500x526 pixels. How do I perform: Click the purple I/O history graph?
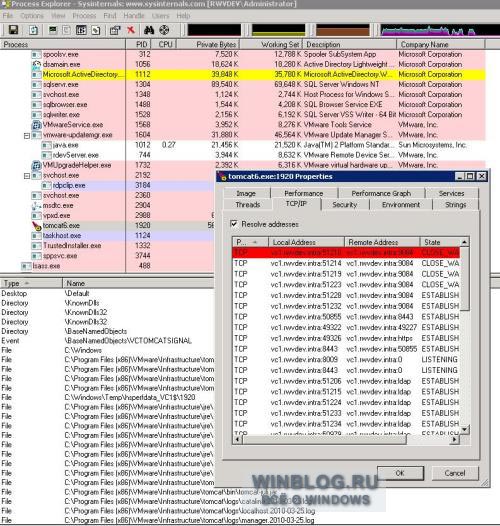coord(440,30)
